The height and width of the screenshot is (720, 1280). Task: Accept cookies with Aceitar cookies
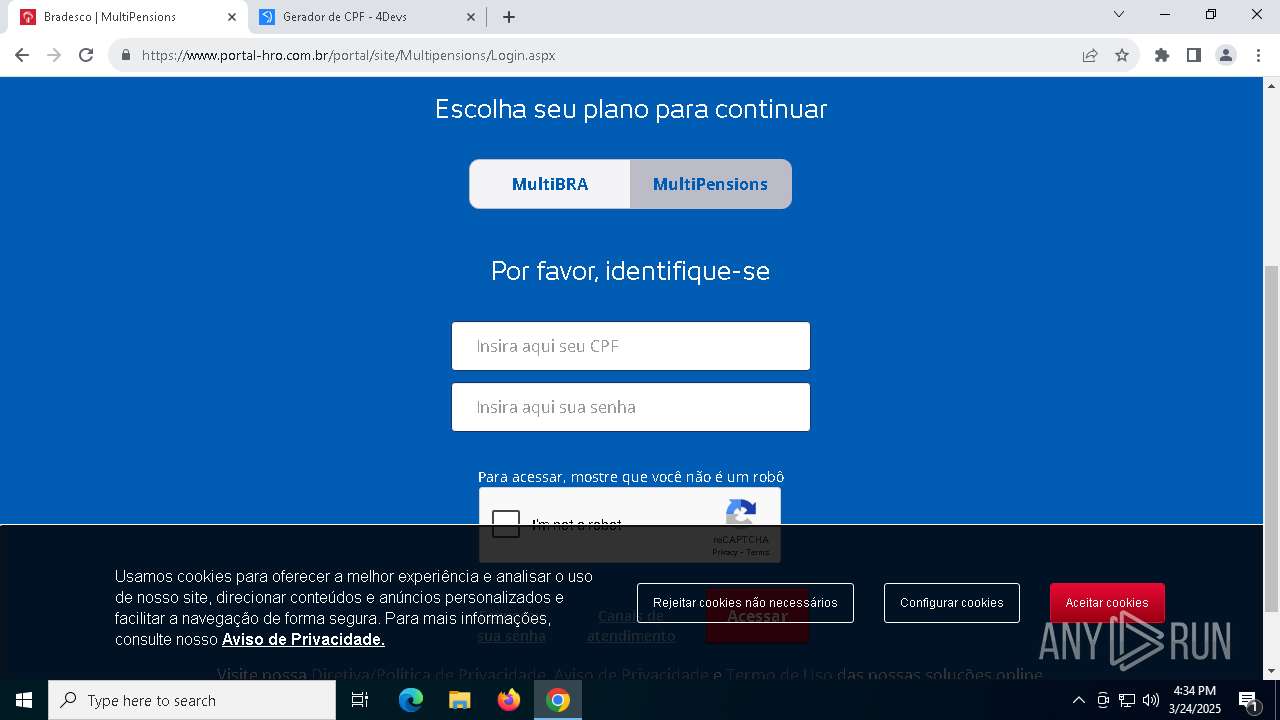tap(1107, 603)
